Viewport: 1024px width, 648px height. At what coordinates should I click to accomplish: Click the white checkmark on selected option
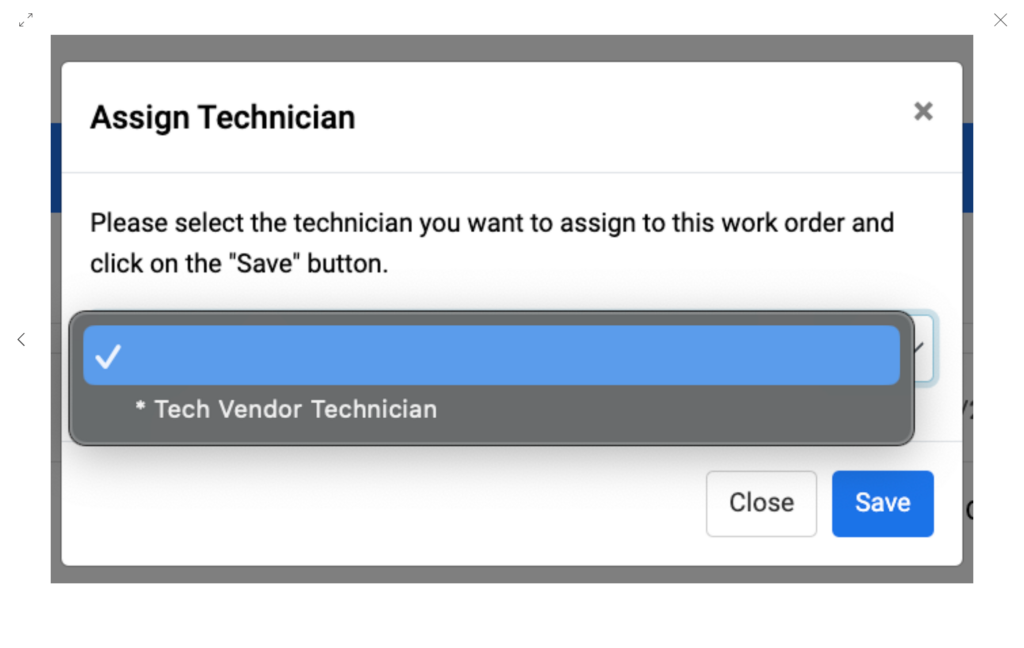coord(108,356)
